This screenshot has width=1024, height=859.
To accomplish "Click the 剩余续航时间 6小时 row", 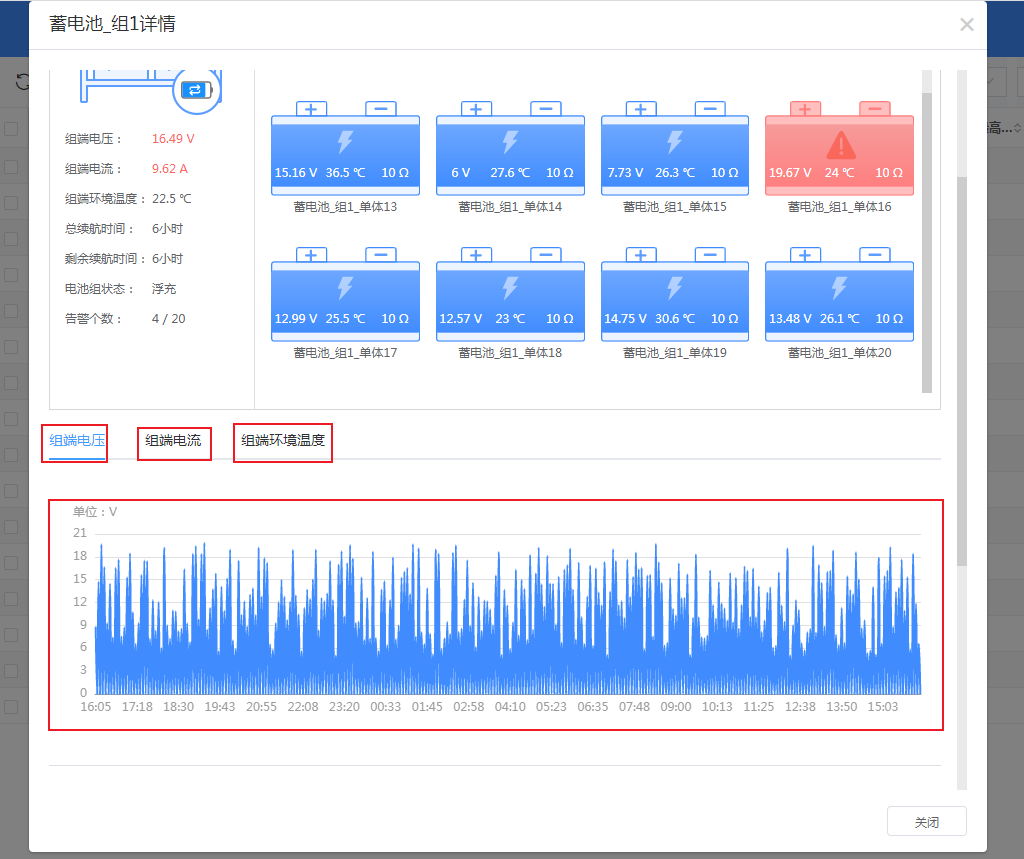I will point(124,259).
